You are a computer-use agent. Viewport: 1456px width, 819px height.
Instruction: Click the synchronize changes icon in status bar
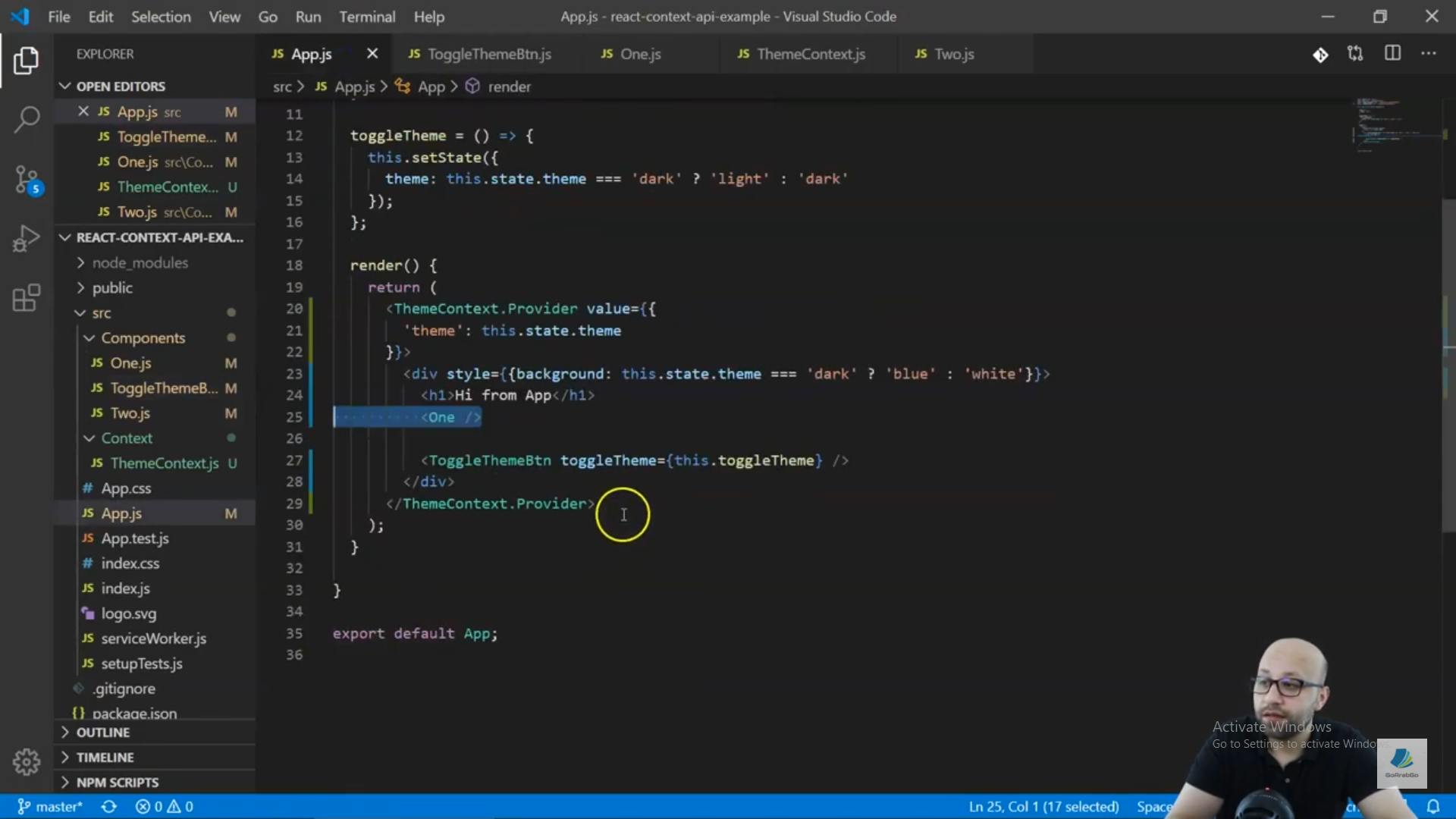click(109, 806)
